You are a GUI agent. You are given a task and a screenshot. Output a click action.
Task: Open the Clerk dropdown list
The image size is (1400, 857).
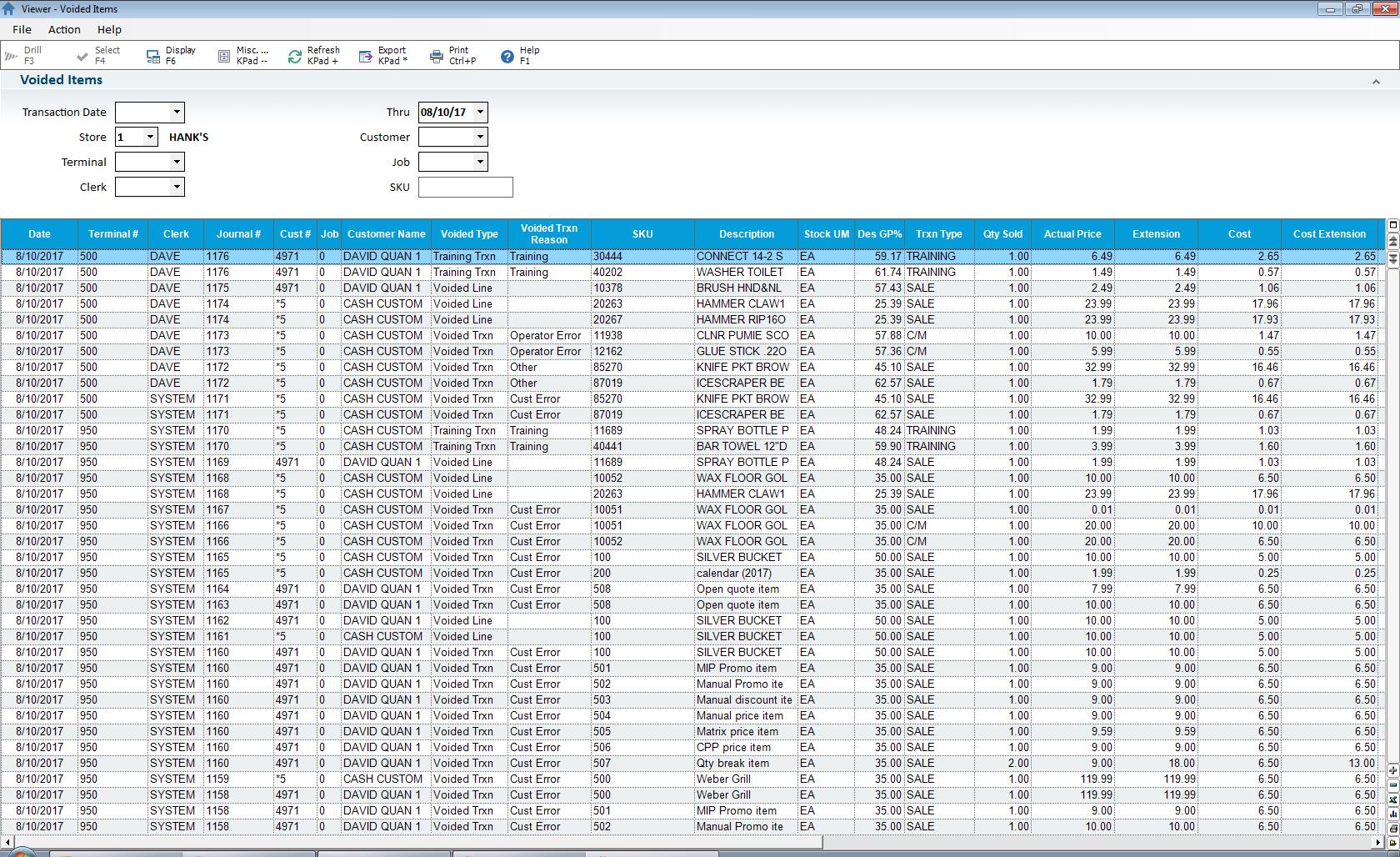(177, 187)
